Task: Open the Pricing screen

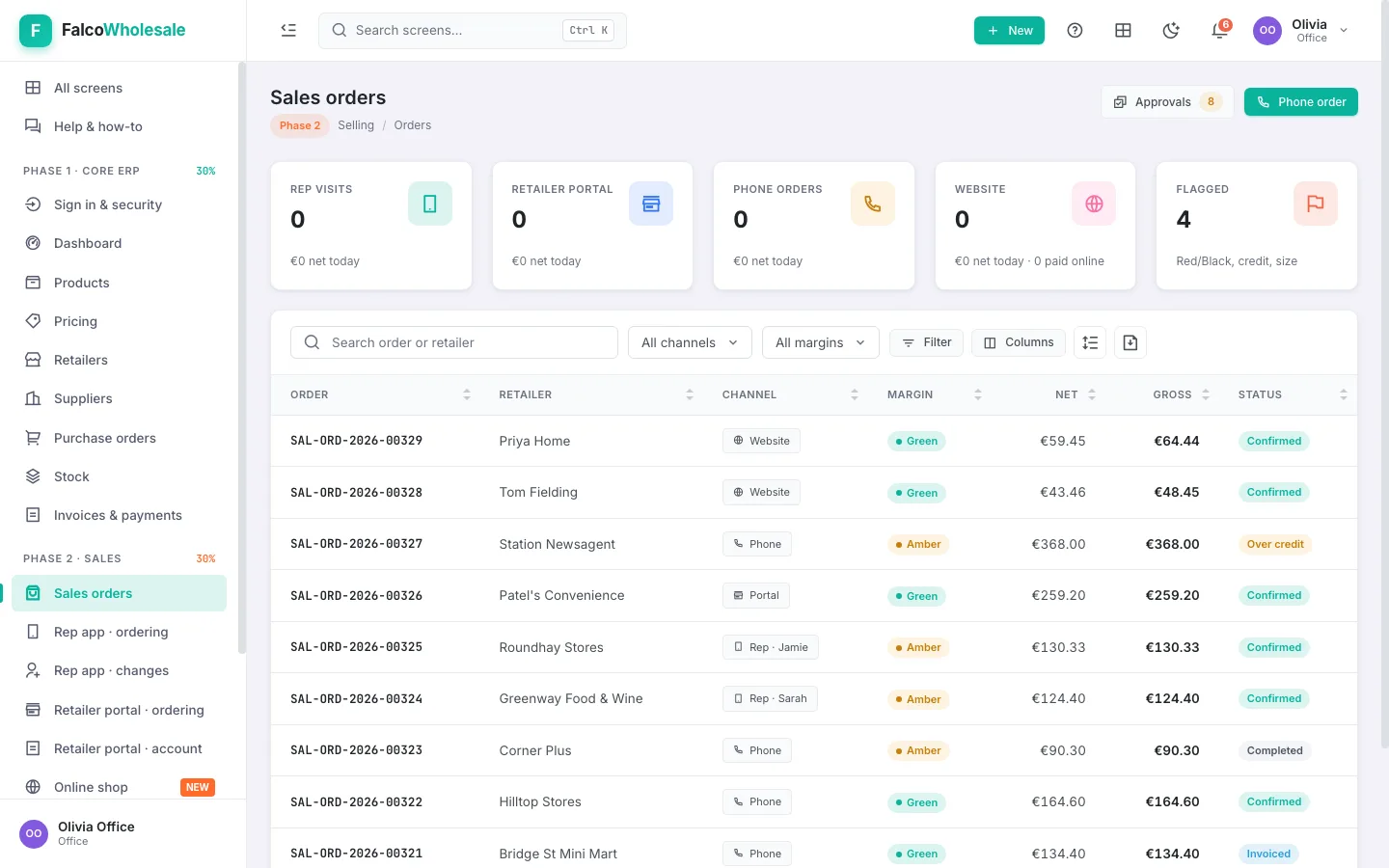Action: point(120,321)
